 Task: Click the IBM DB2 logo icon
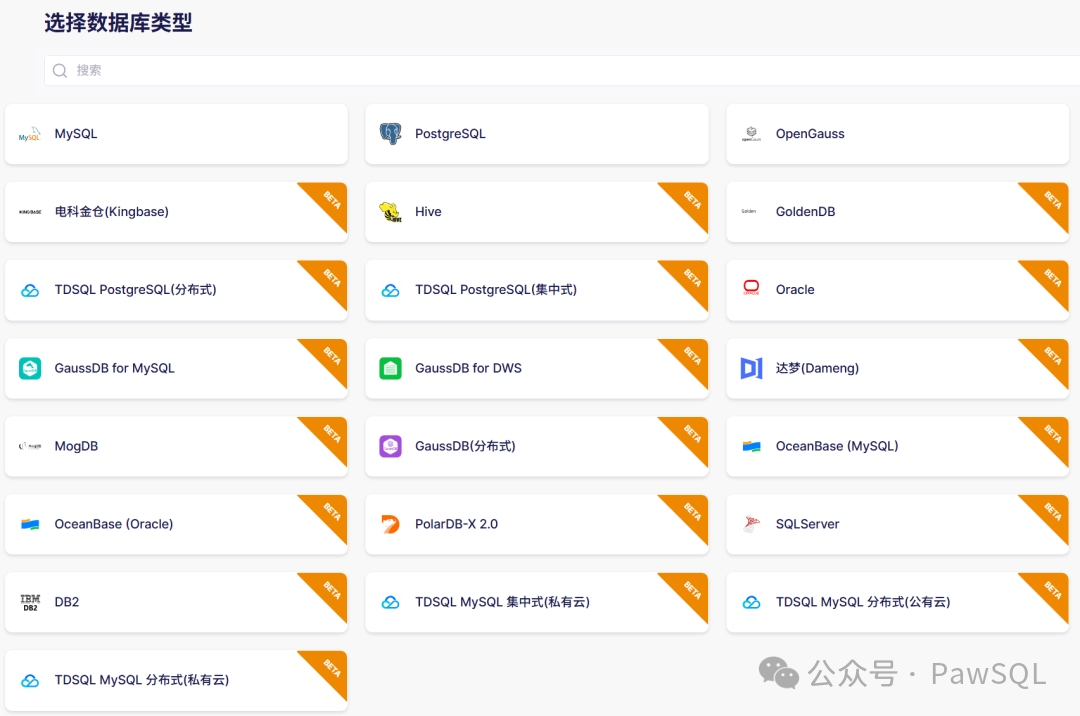click(30, 602)
